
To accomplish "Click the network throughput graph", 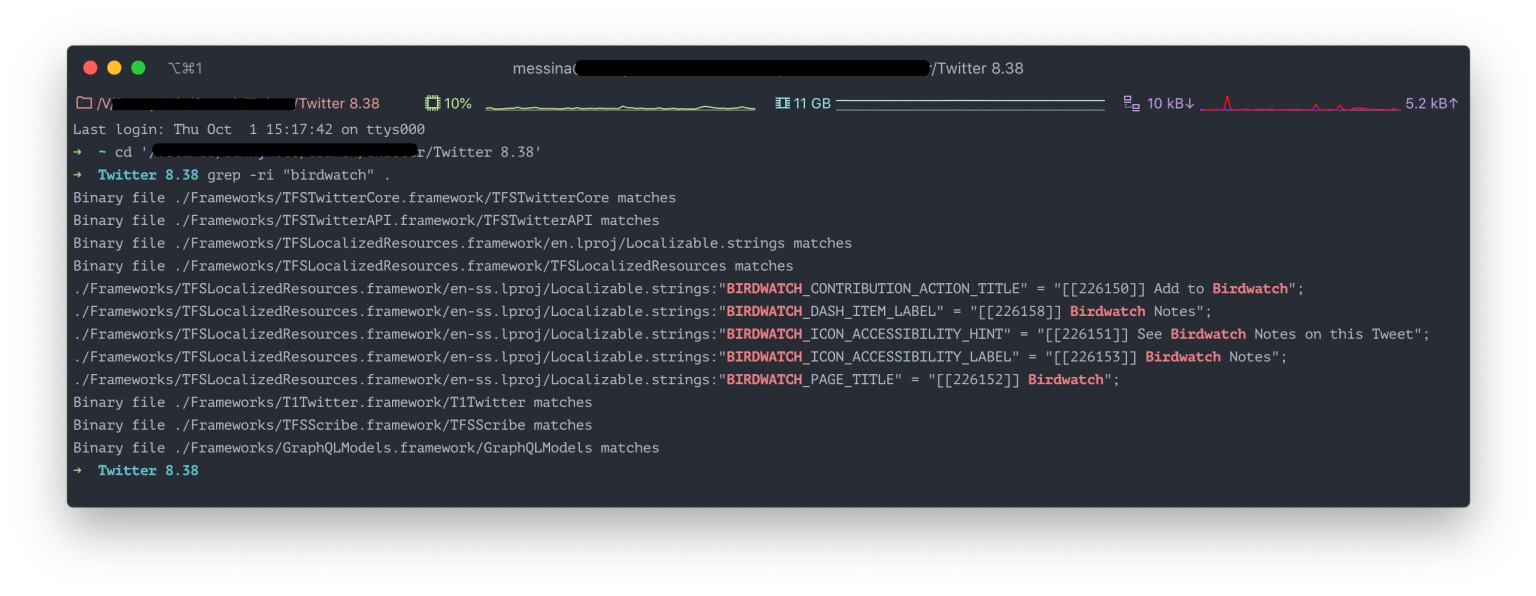I will [1299, 104].
